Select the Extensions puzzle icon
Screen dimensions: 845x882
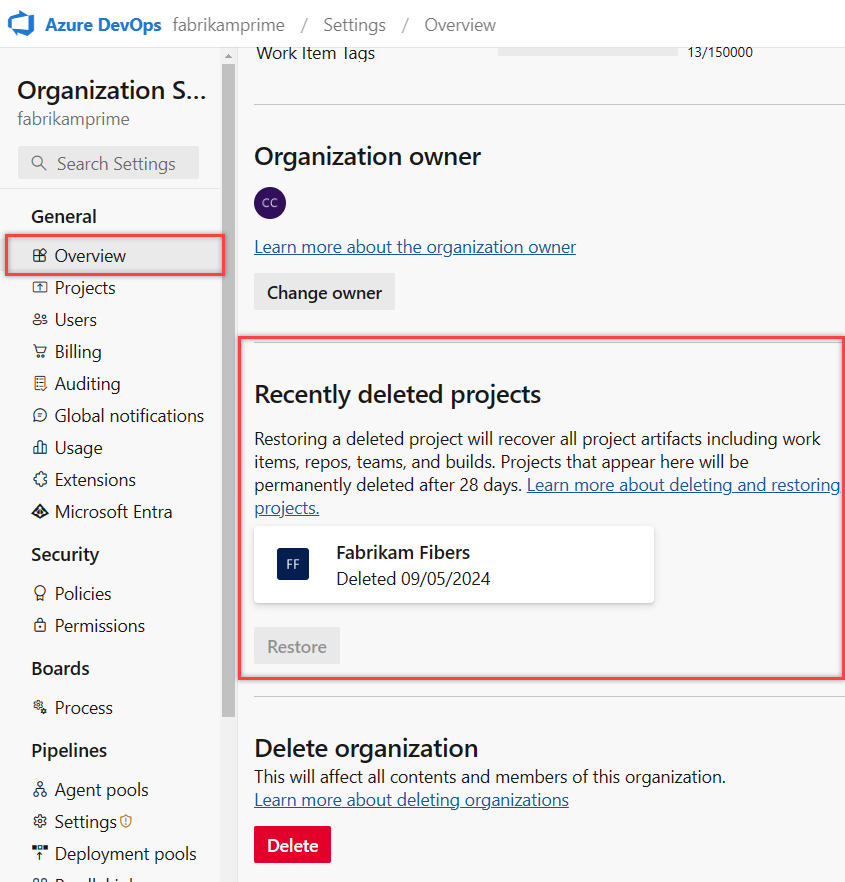45,480
